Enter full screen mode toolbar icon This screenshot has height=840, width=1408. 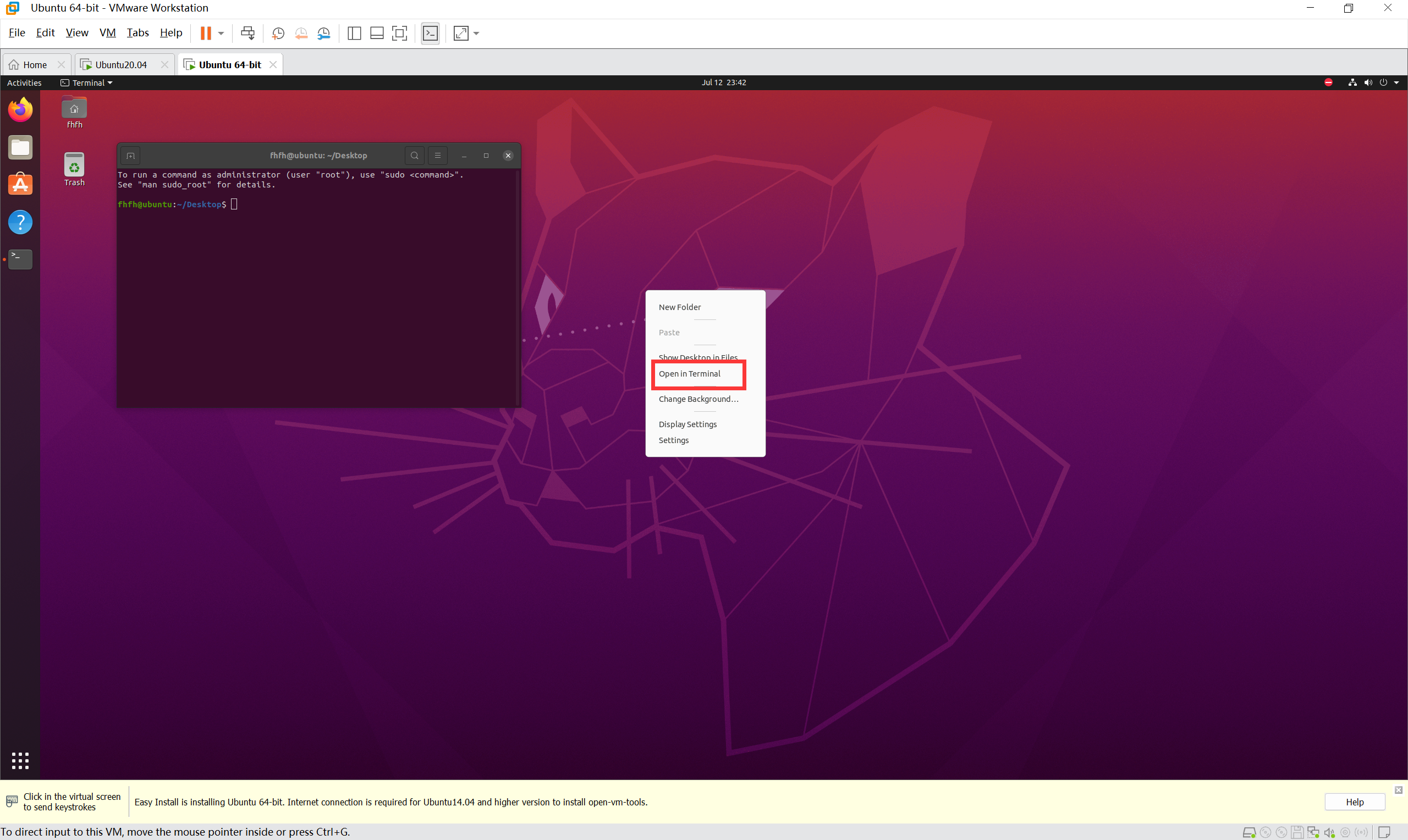pos(400,34)
